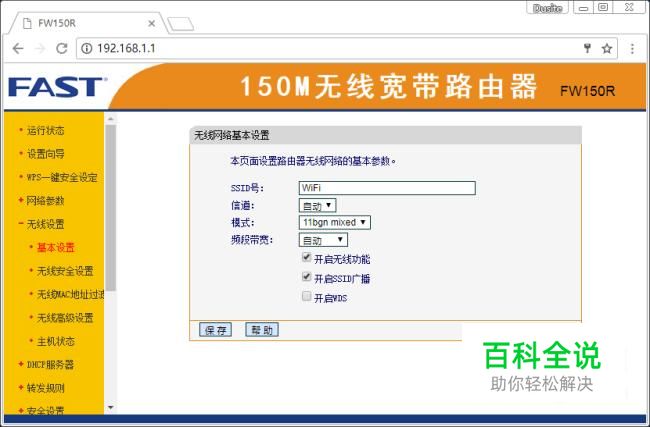Click the sidebar scrollbar up arrow

point(111,119)
